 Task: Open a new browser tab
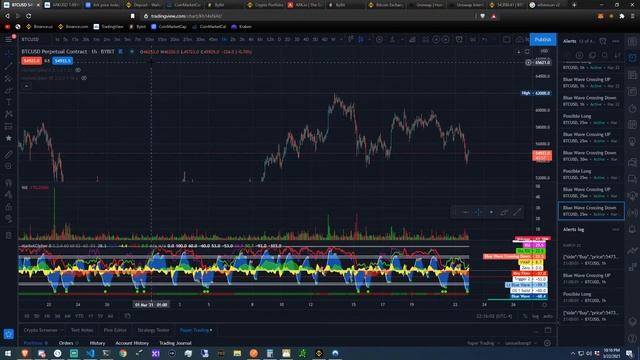pos(574,5)
